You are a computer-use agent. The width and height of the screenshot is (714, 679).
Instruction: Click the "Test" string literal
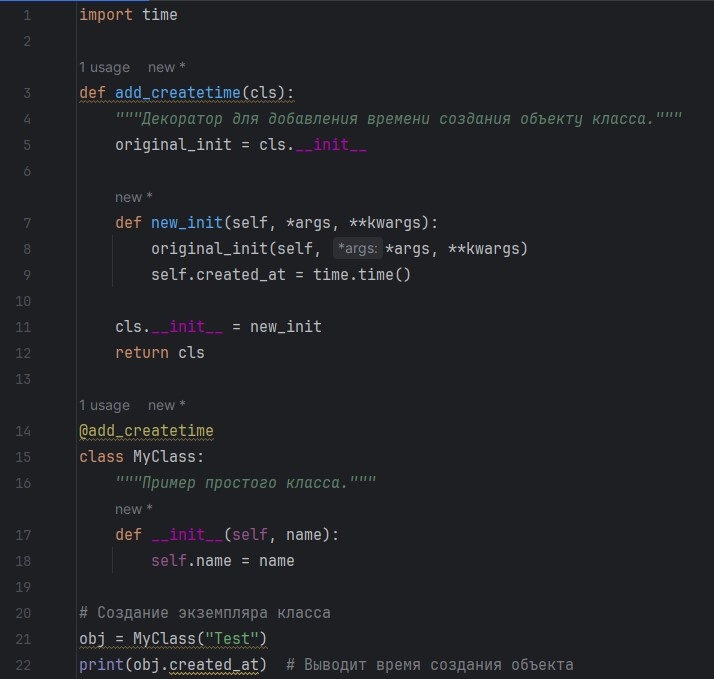click(231, 638)
